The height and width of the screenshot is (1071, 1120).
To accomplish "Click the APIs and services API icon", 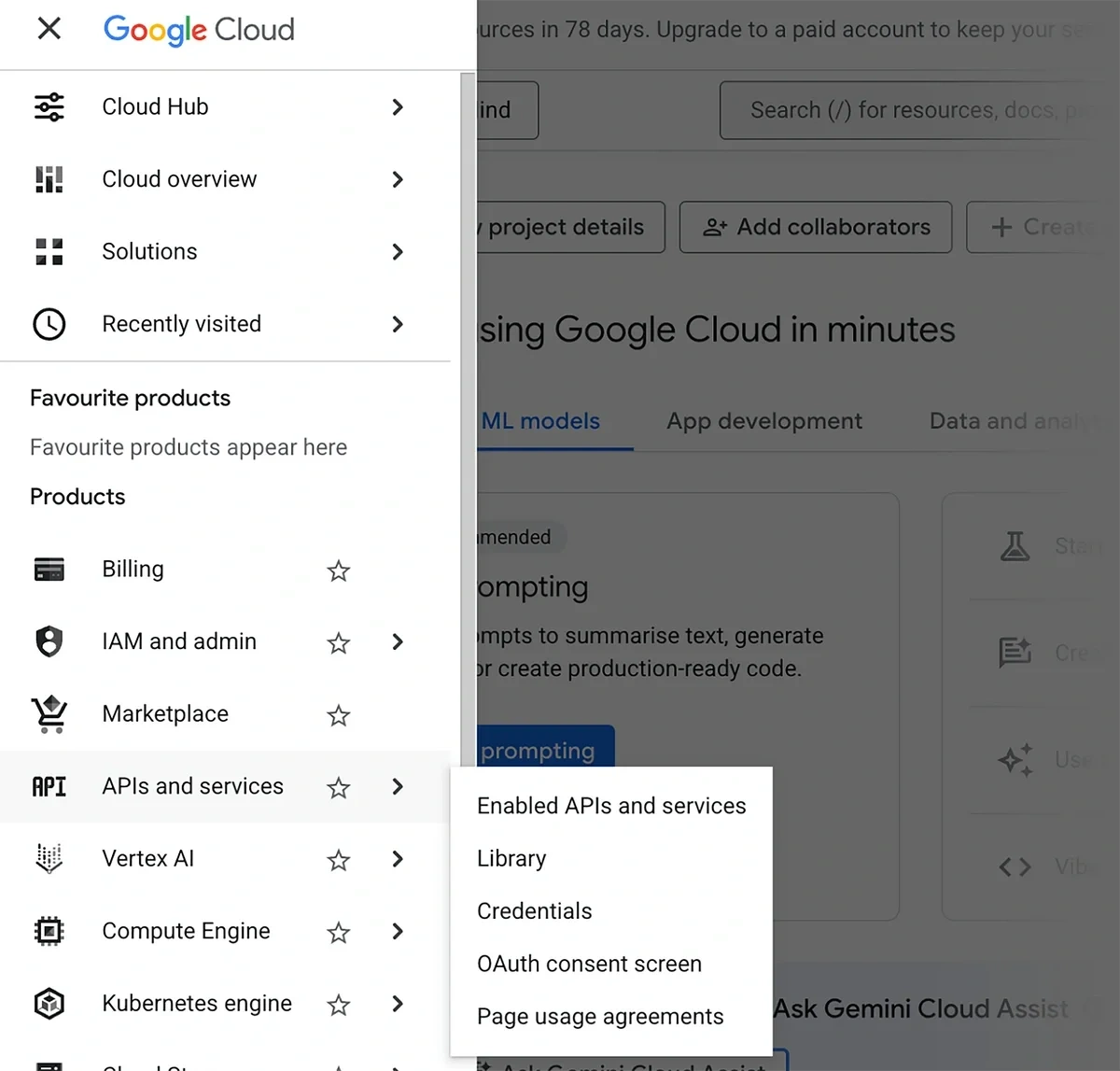I will pyautogui.click(x=49, y=786).
